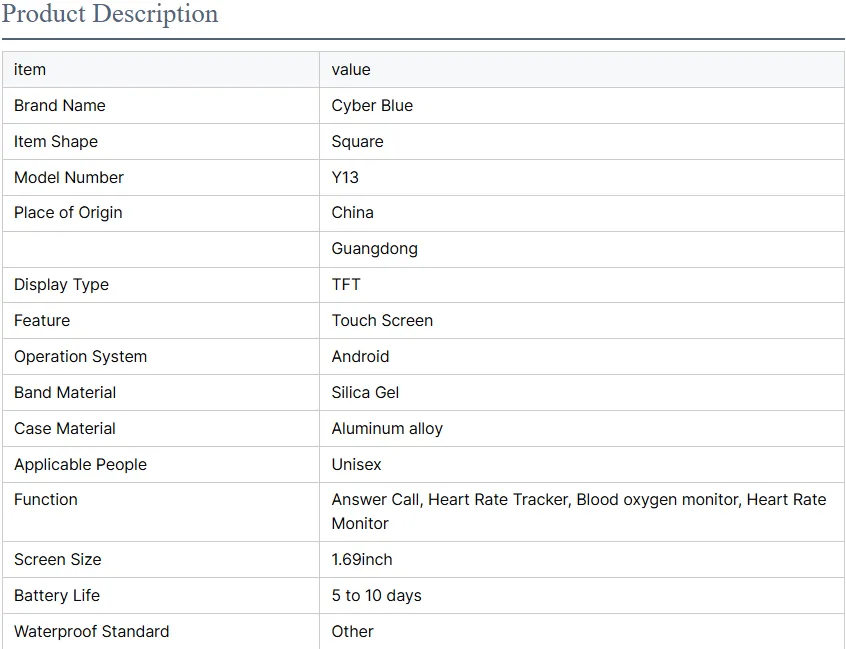Click the Waterproof Standard label
This screenshot has height=649, width=846.
click(x=91, y=632)
